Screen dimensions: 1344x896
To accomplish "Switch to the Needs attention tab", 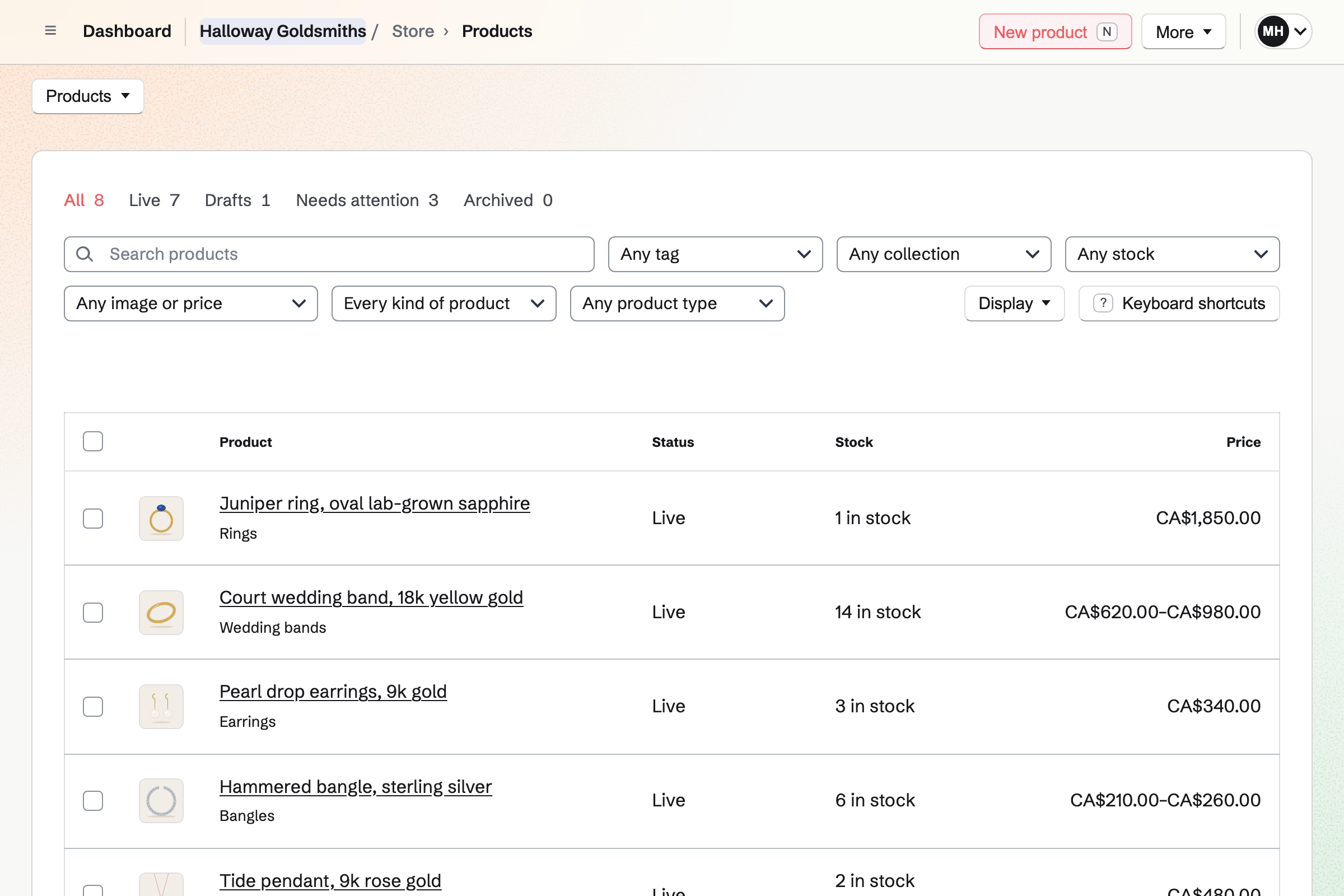I will point(367,200).
